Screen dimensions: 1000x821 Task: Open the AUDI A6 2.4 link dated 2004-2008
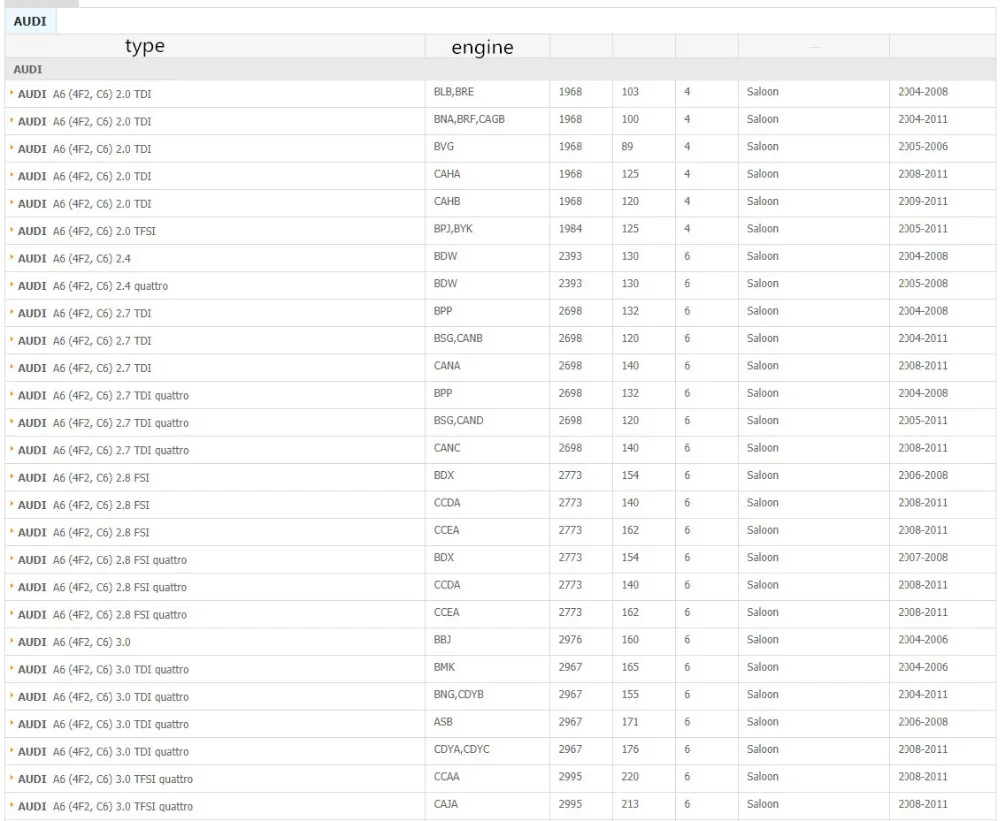point(74,259)
